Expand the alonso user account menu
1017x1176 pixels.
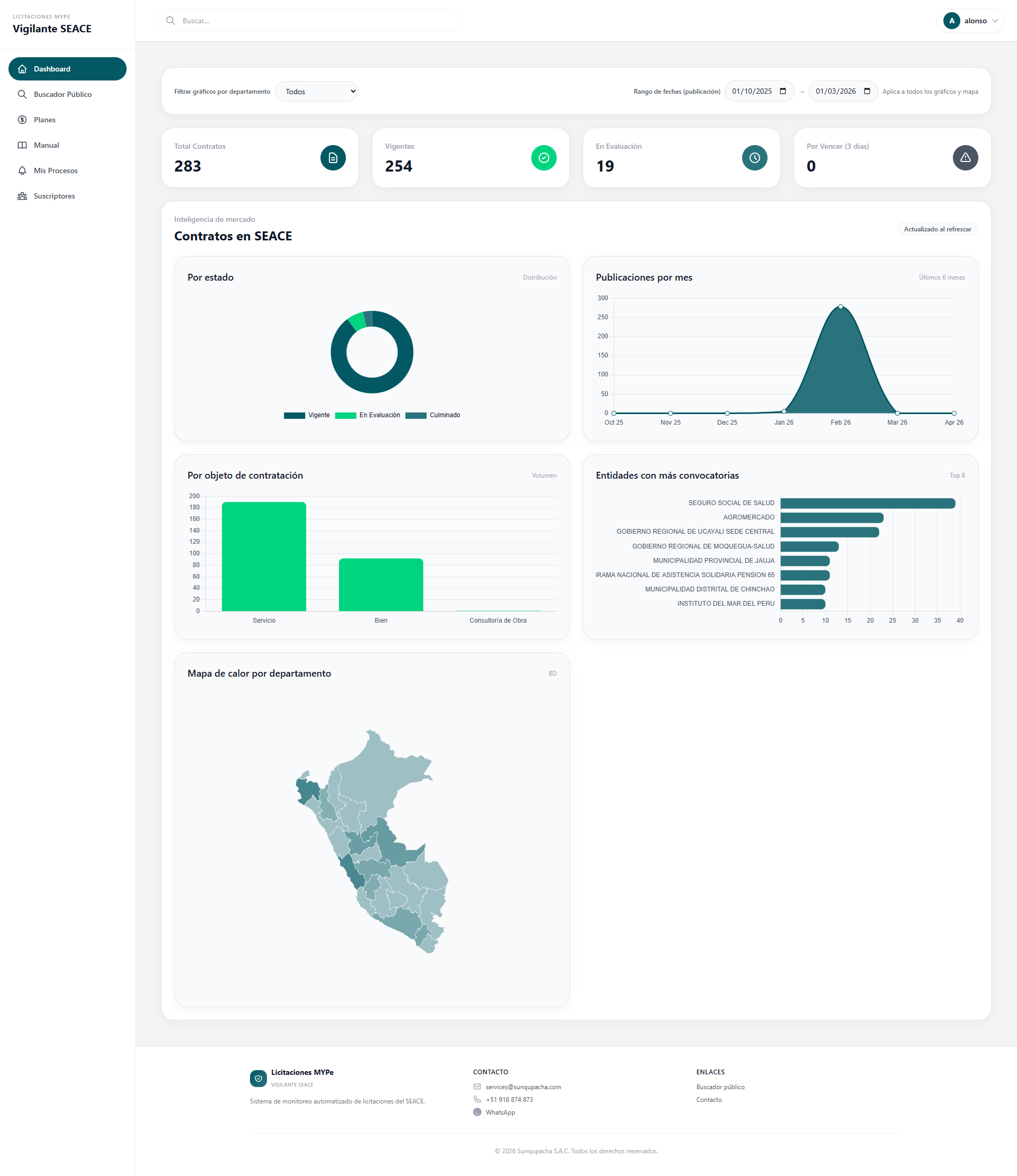click(970, 21)
